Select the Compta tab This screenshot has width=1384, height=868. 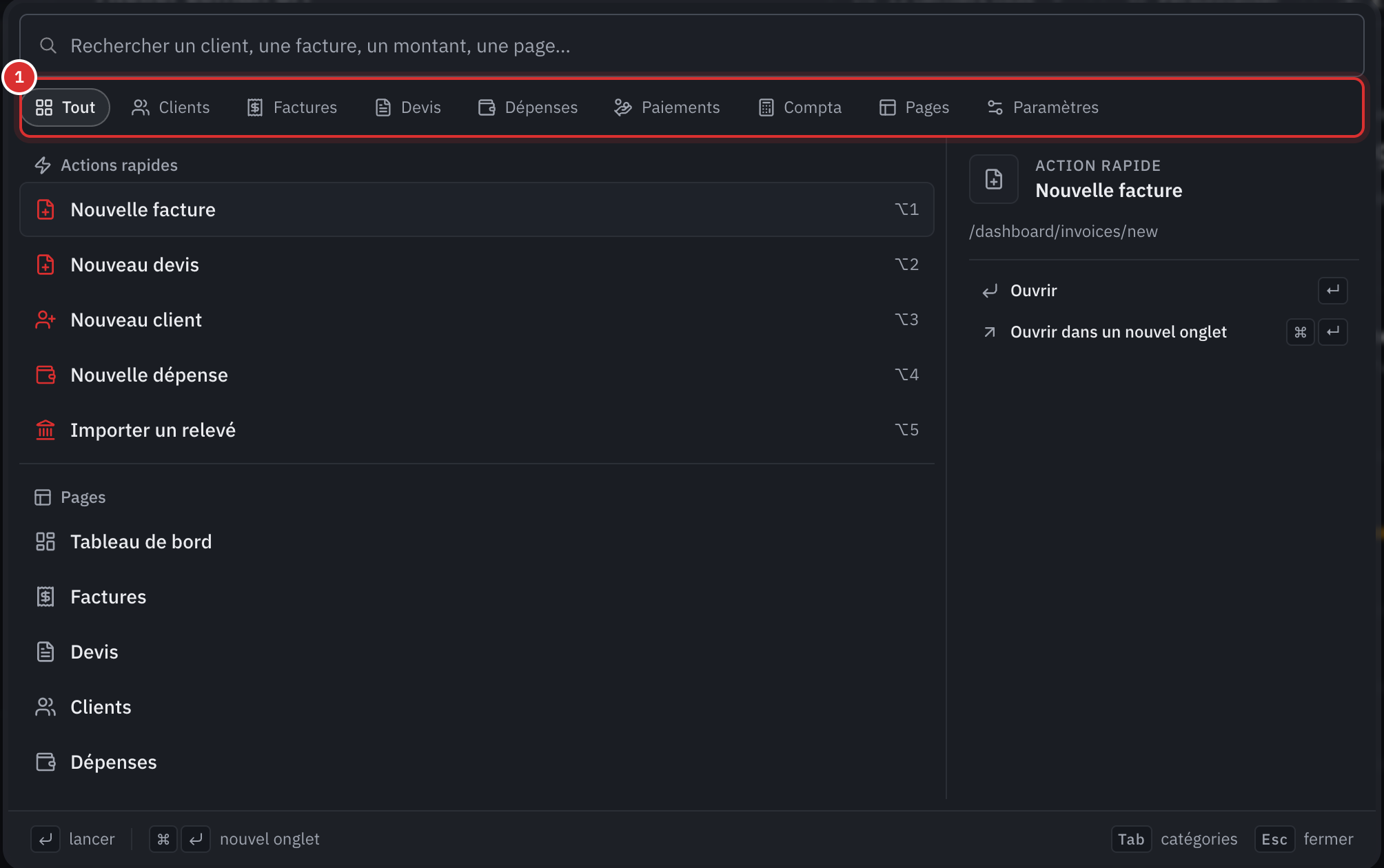[x=800, y=107]
